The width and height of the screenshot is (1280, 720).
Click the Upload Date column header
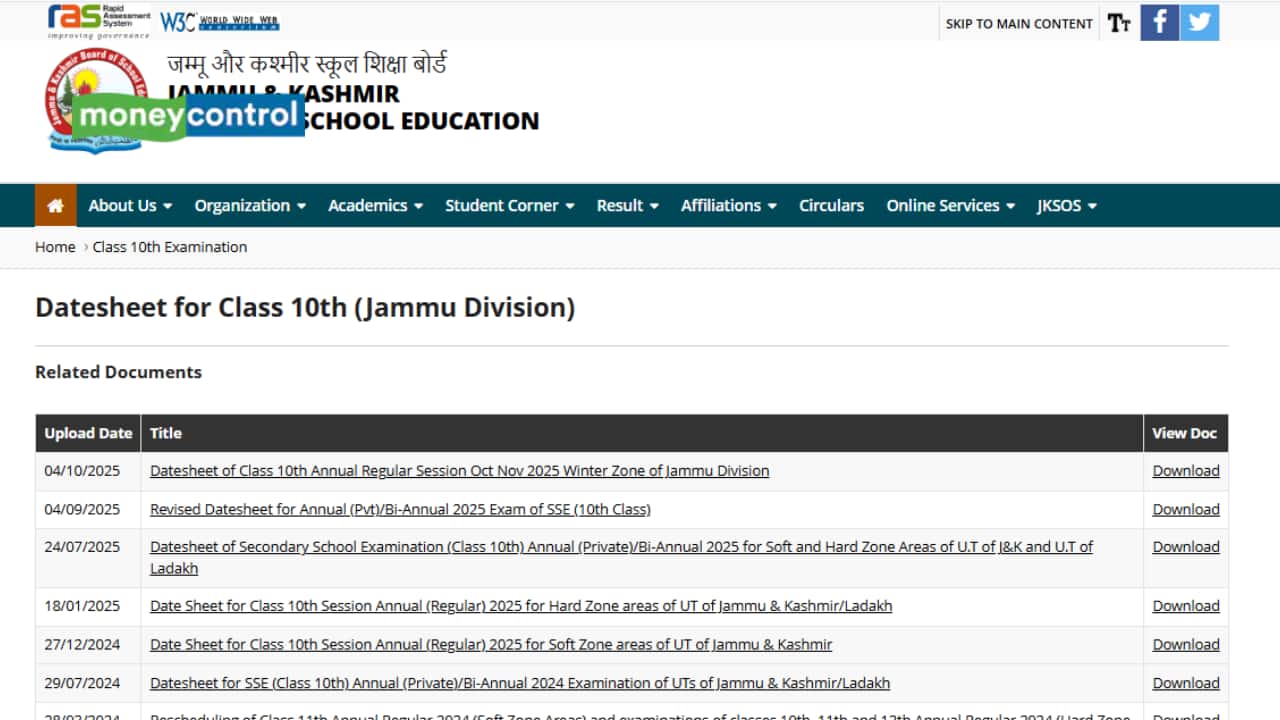(87, 433)
